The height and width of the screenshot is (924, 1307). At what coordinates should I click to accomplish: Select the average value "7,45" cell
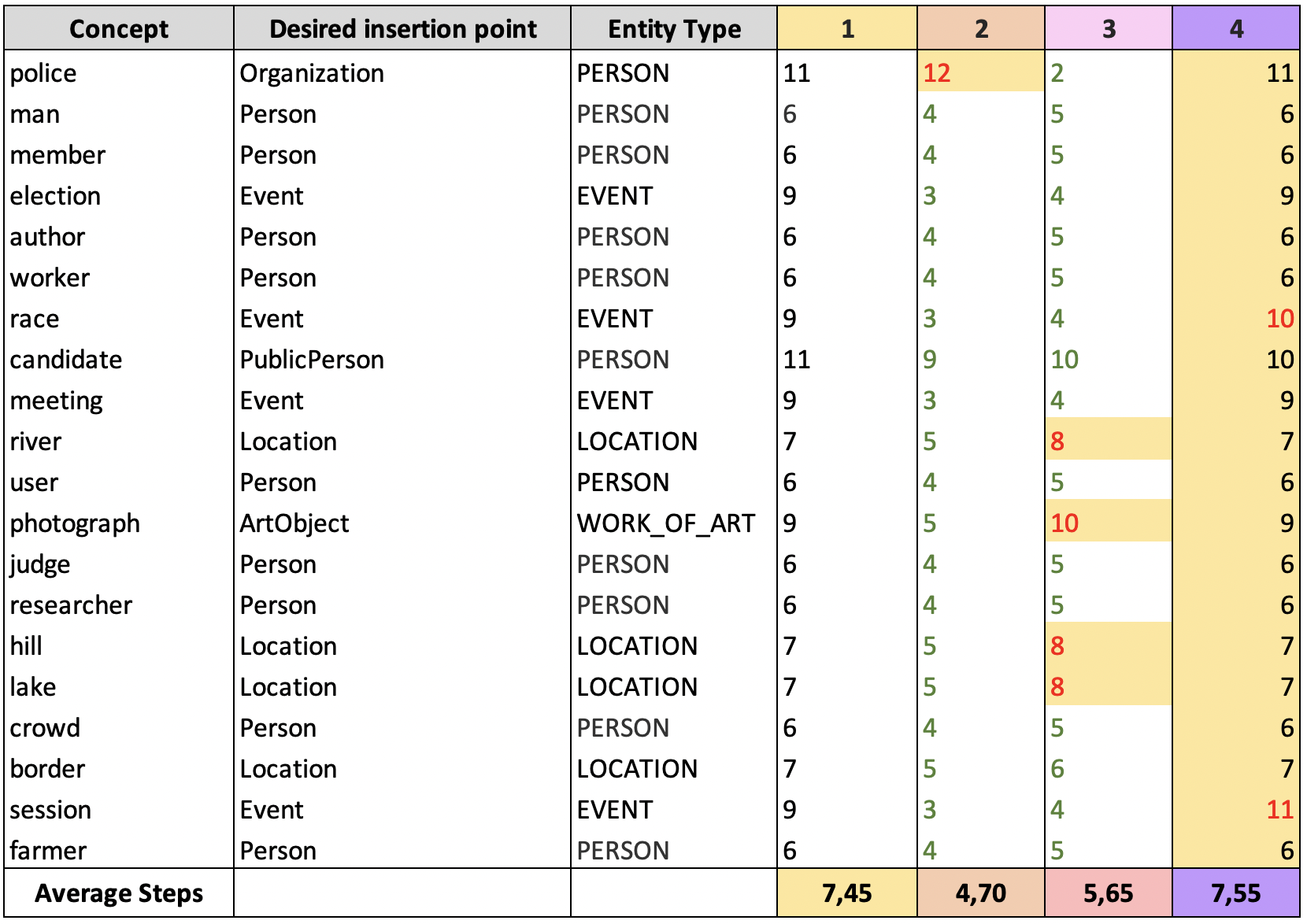click(847, 893)
